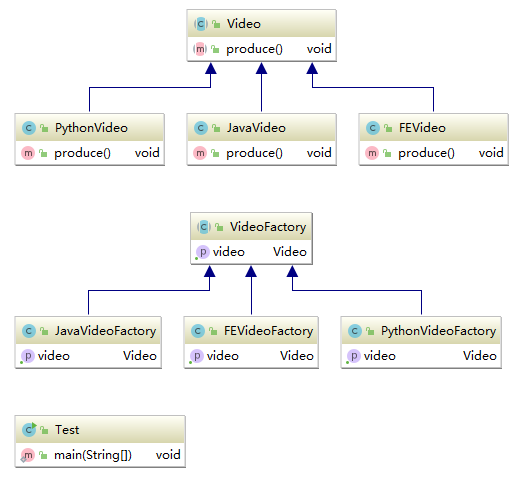Click the PythonVideoFactory class icon
526x480 pixels.
(x=355, y=331)
